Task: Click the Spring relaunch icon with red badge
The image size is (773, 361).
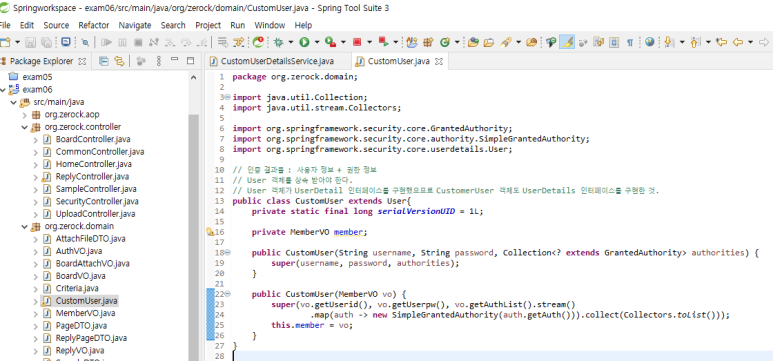Action: point(258,42)
